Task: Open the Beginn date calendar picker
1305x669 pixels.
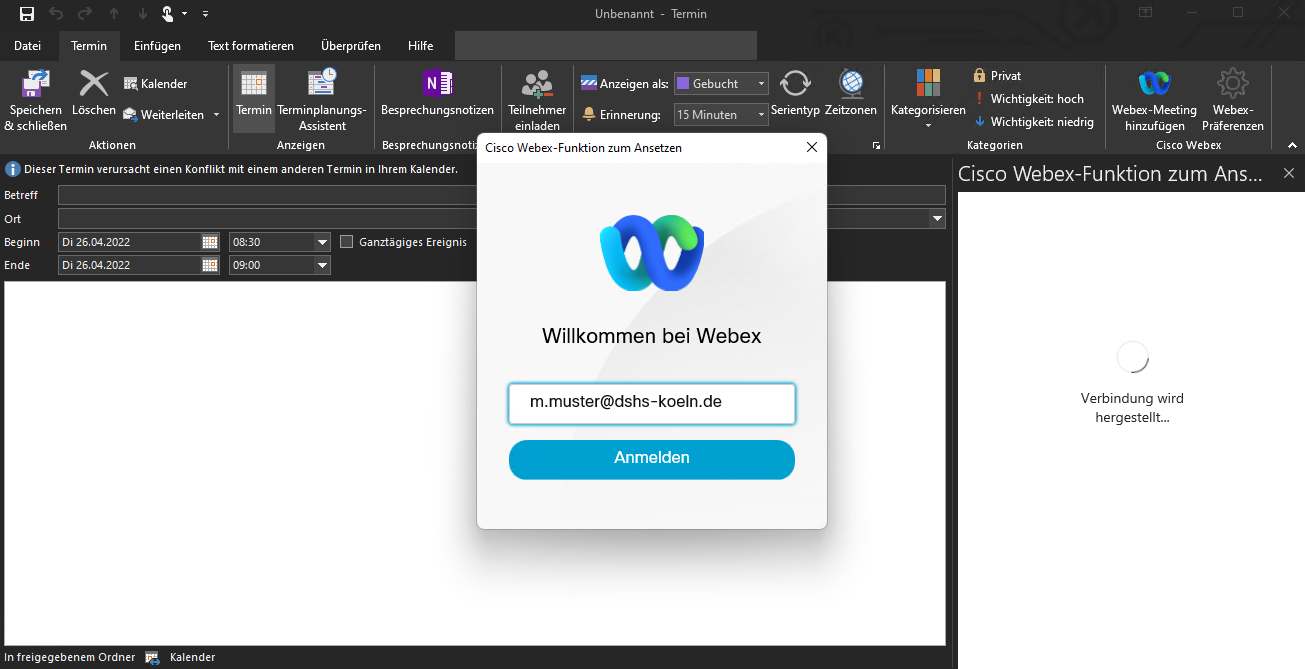Action: coord(210,242)
